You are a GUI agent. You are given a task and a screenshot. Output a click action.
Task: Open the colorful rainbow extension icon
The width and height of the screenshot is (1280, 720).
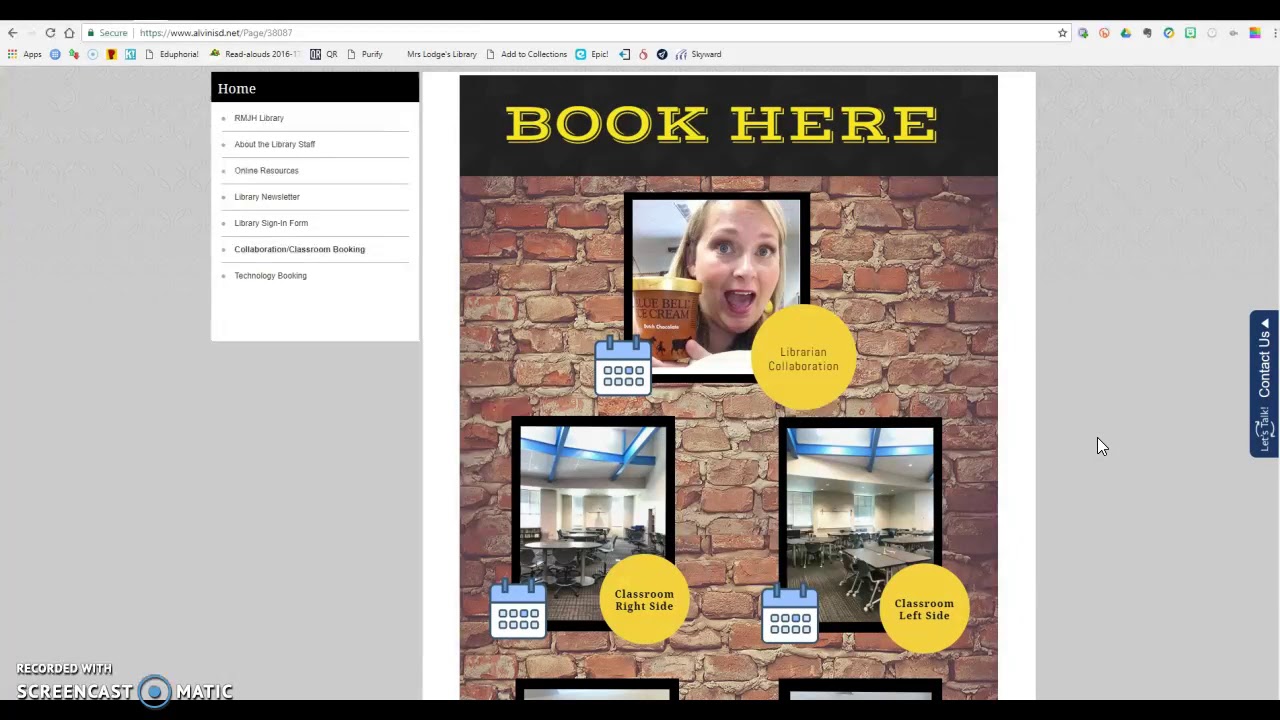click(1255, 33)
